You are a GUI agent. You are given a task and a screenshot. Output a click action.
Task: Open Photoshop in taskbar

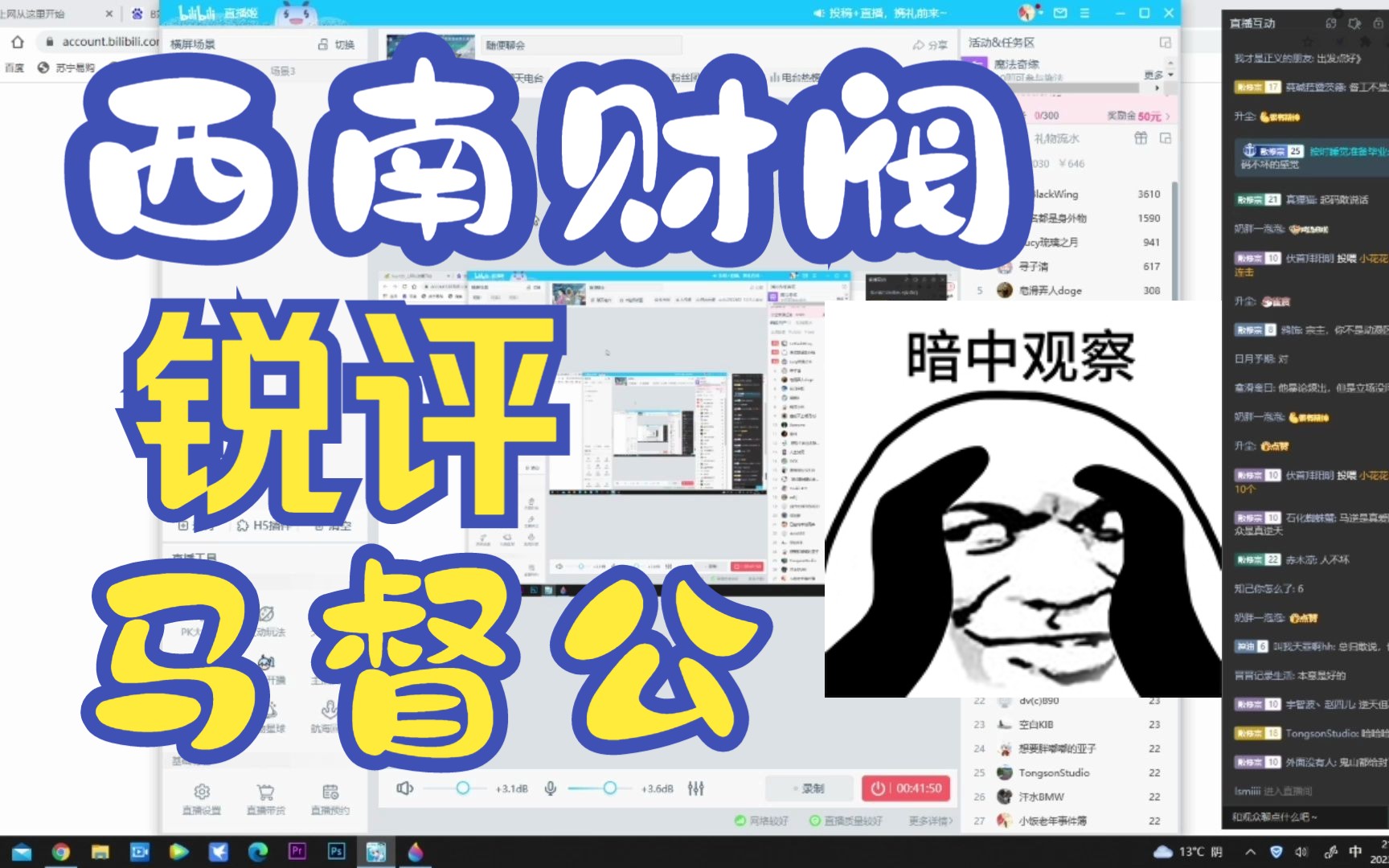point(337,851)
